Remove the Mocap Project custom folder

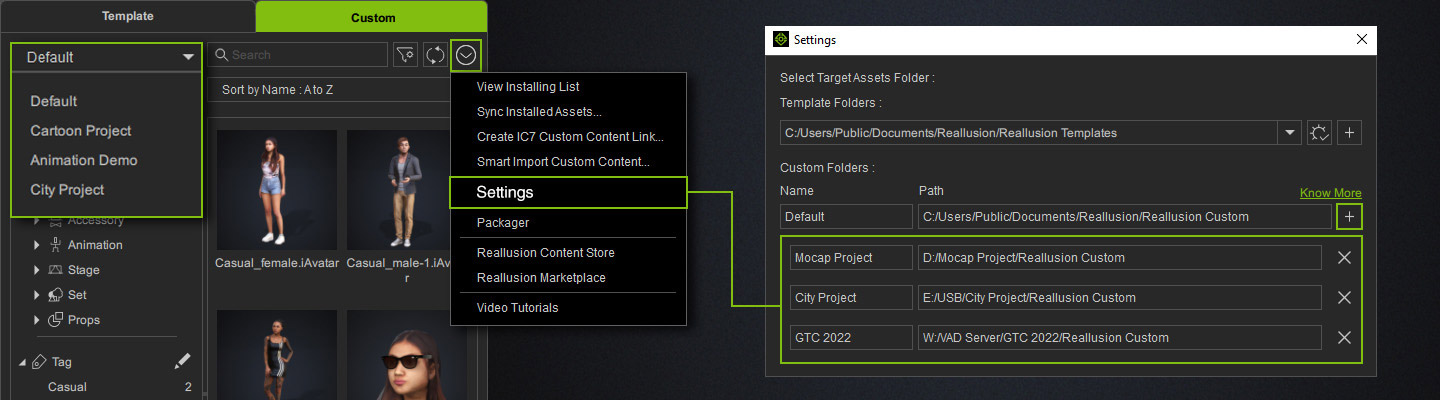[x=1344, y=258]
